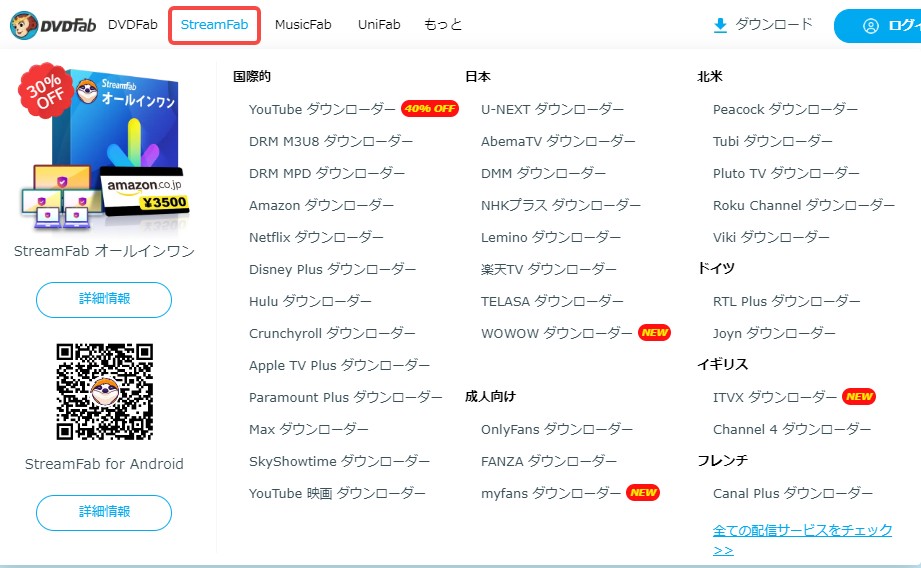
Task: Click the NEW badge beside myfans
Action: click(x=643, y=493)
